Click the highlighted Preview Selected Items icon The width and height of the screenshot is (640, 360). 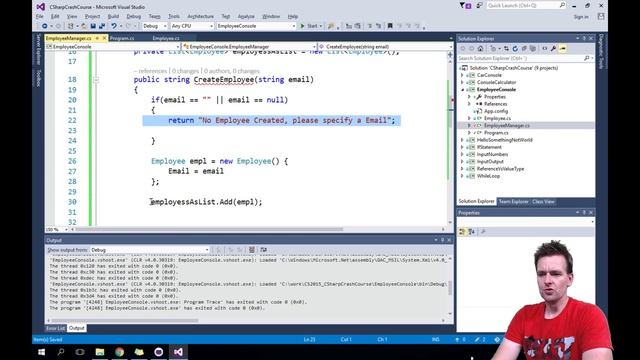coord(562,49)
